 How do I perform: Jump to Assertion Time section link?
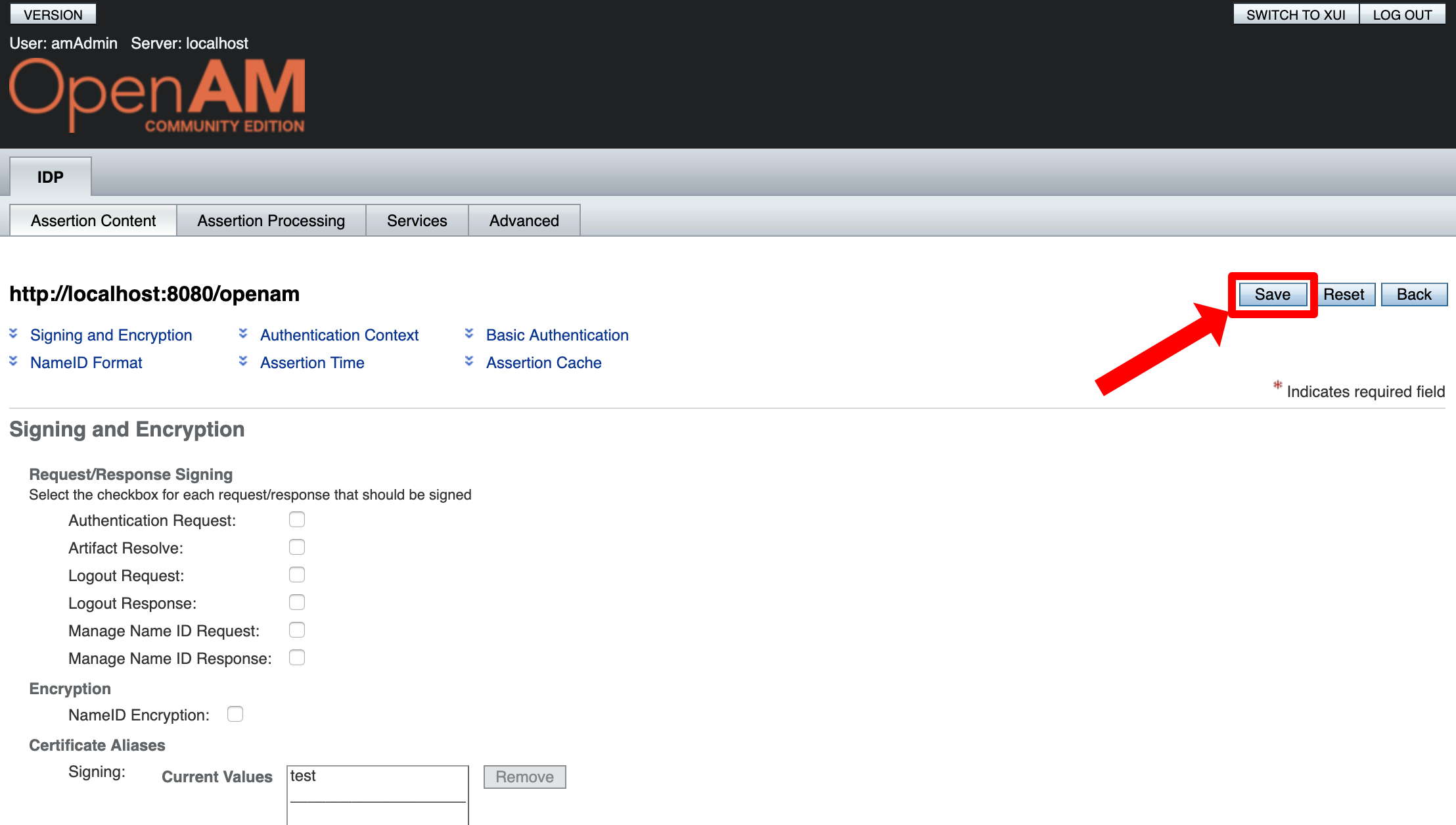pyautogui.click(x=312, y=363)
